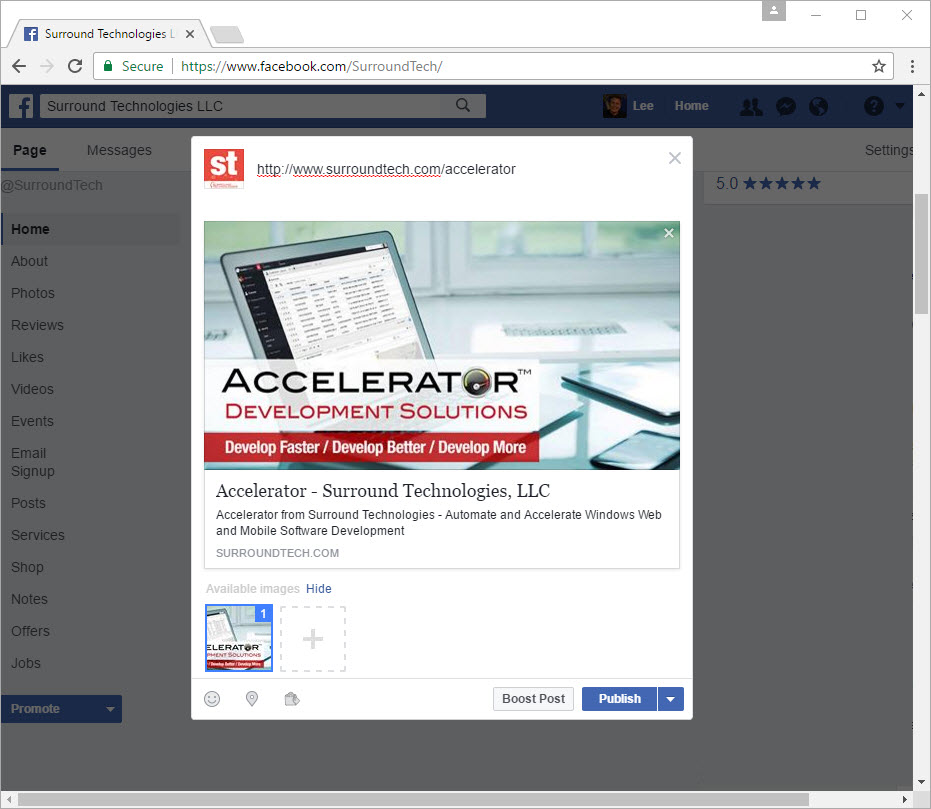The image size is (931, 809).
Task: Select the first available image thumbnail
Action: pos(239,638)
